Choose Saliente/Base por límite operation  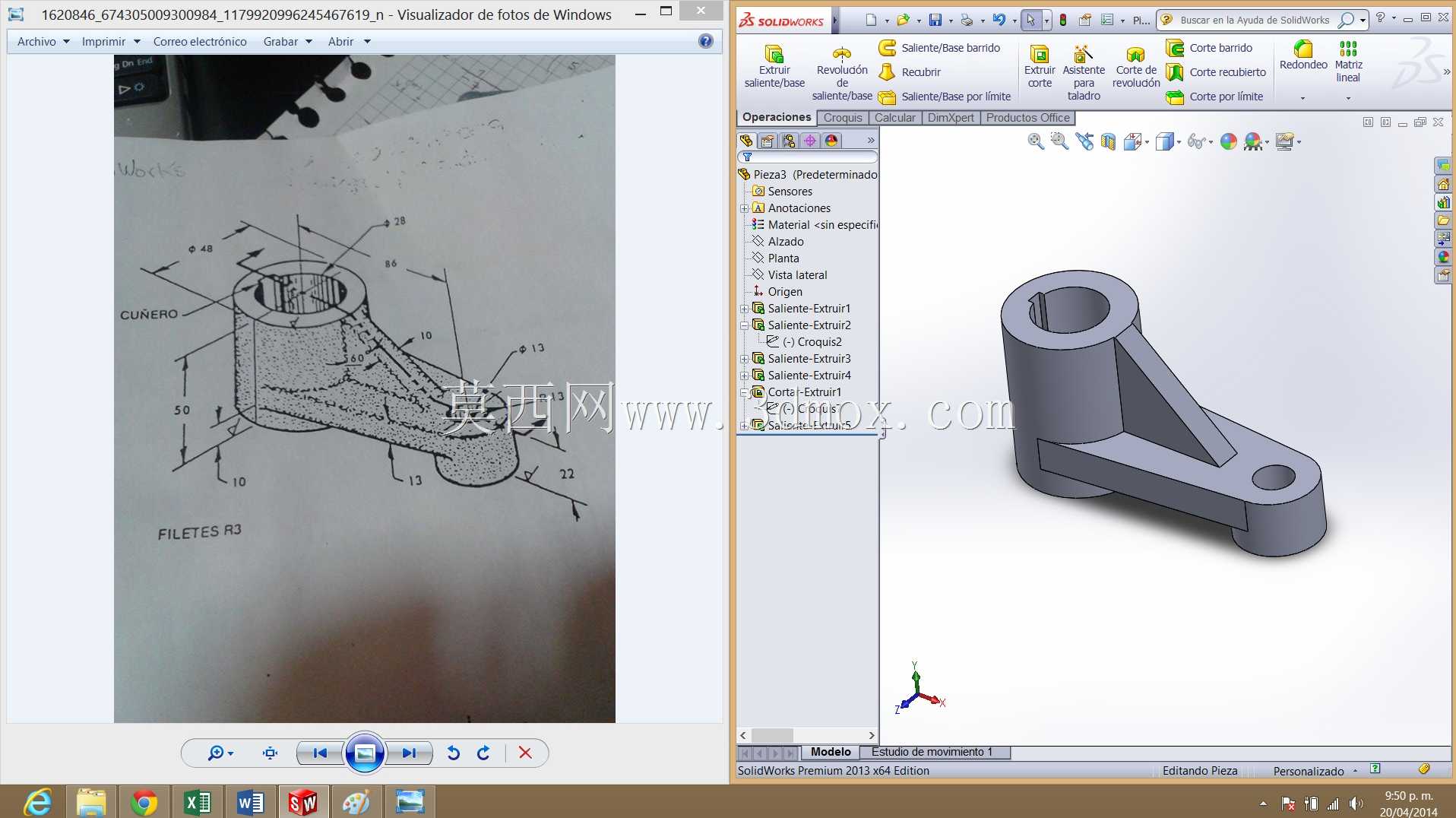point(945,97)
